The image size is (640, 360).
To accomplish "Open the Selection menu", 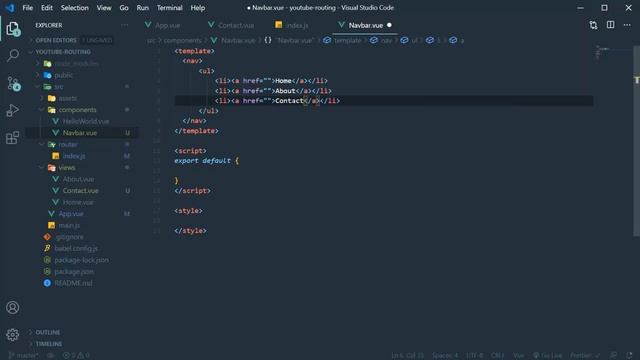I will tap(75, 8).
